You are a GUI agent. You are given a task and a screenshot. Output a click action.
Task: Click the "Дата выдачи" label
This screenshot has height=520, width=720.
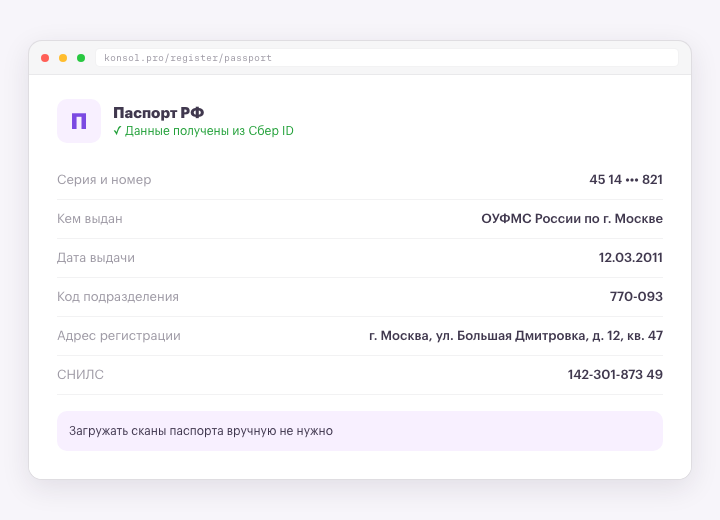[96, 258]
